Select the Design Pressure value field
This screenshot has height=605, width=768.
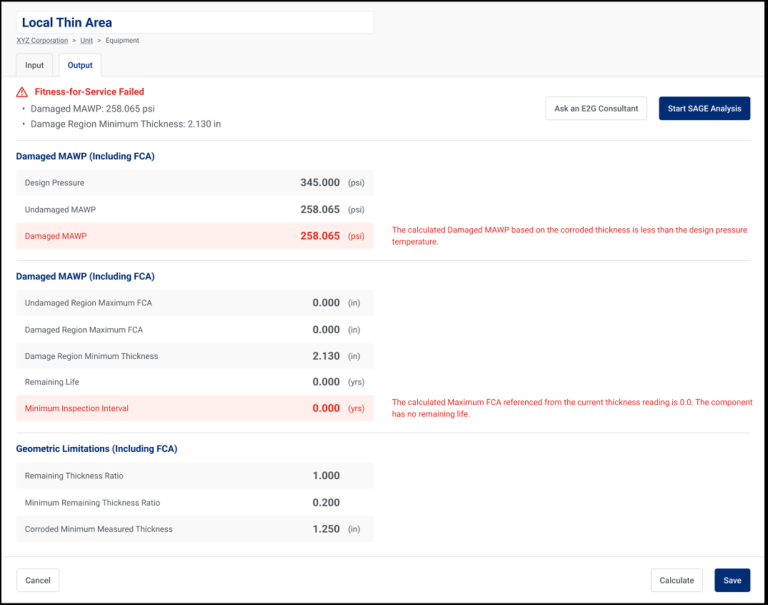coord(319,183)
